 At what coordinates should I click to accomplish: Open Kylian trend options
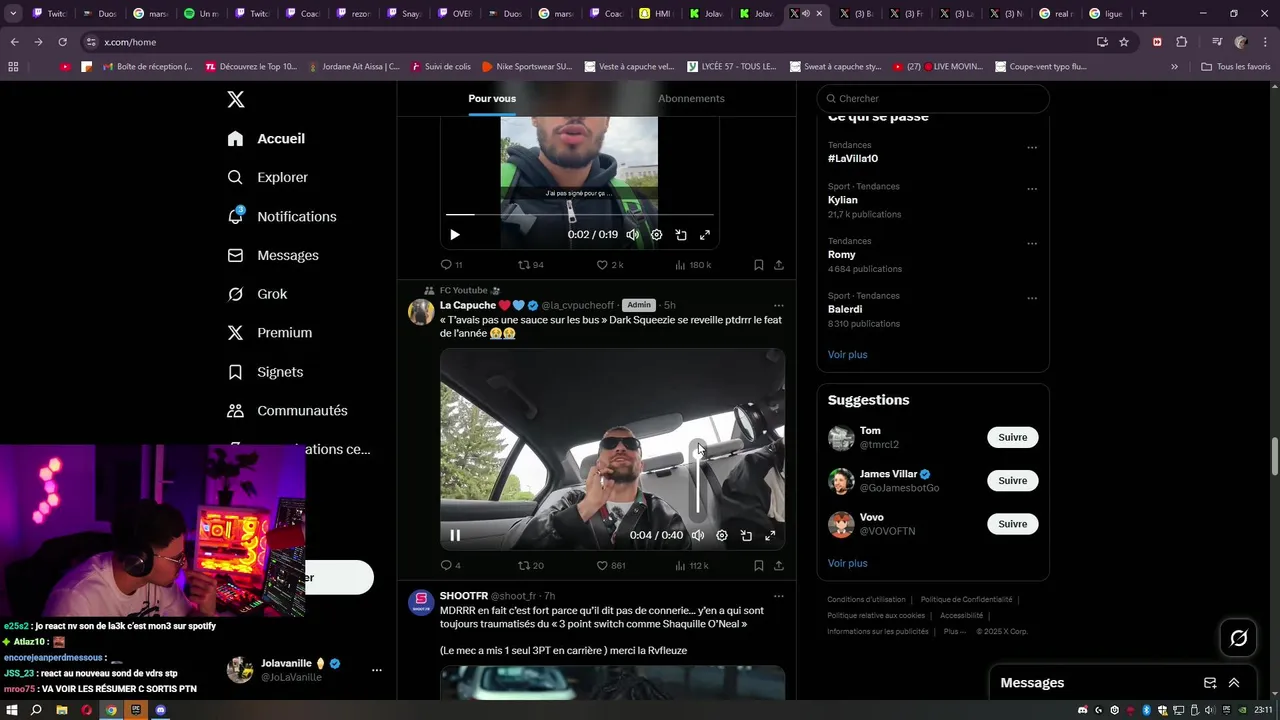point(1032,189)
